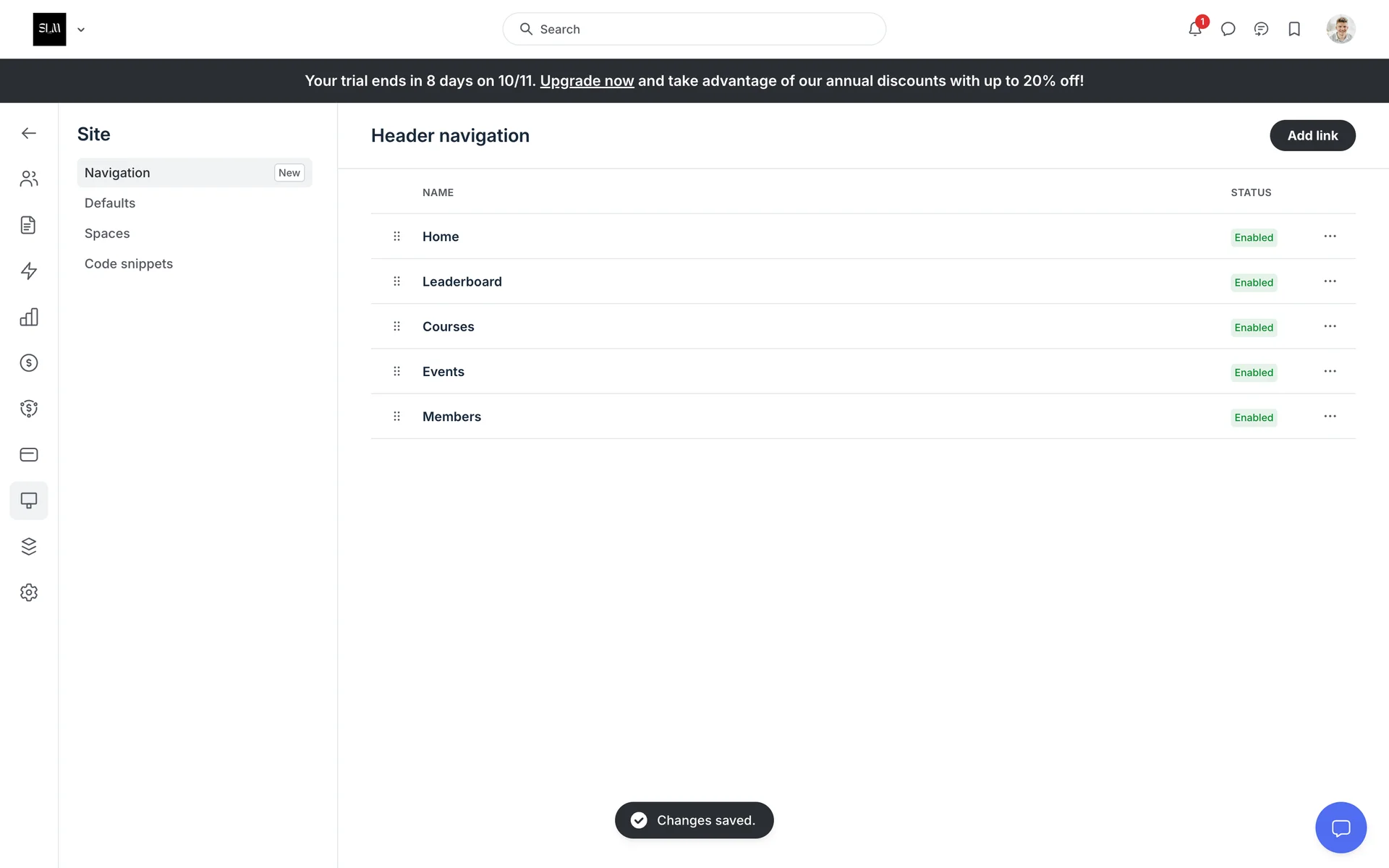Click the drag handle beside Leaderboard
This screenshot has height=868, width=1389.
coord(396,281)
